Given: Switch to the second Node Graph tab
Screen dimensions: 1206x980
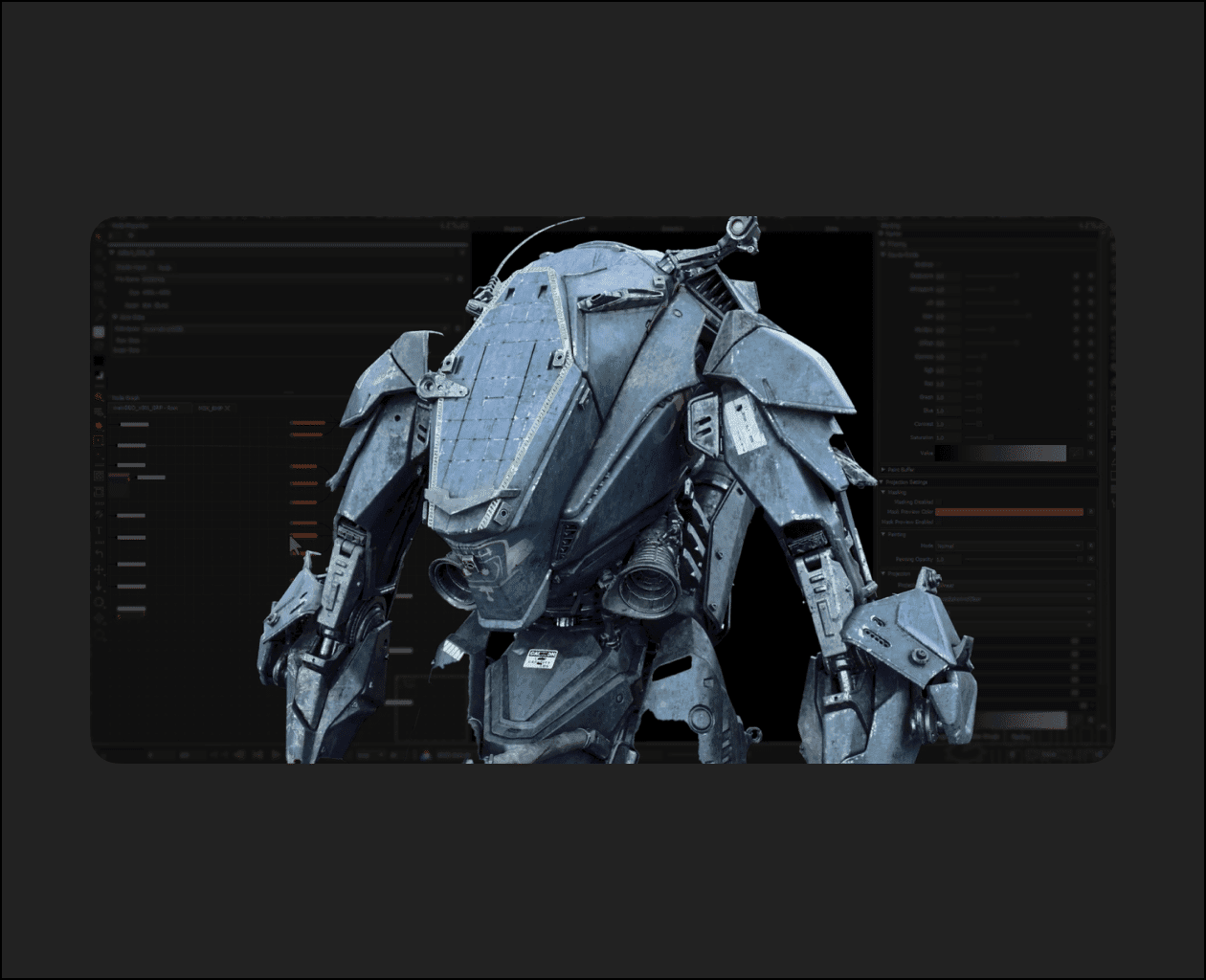Looking at the screenshot, I should click(x=212, y=408).
